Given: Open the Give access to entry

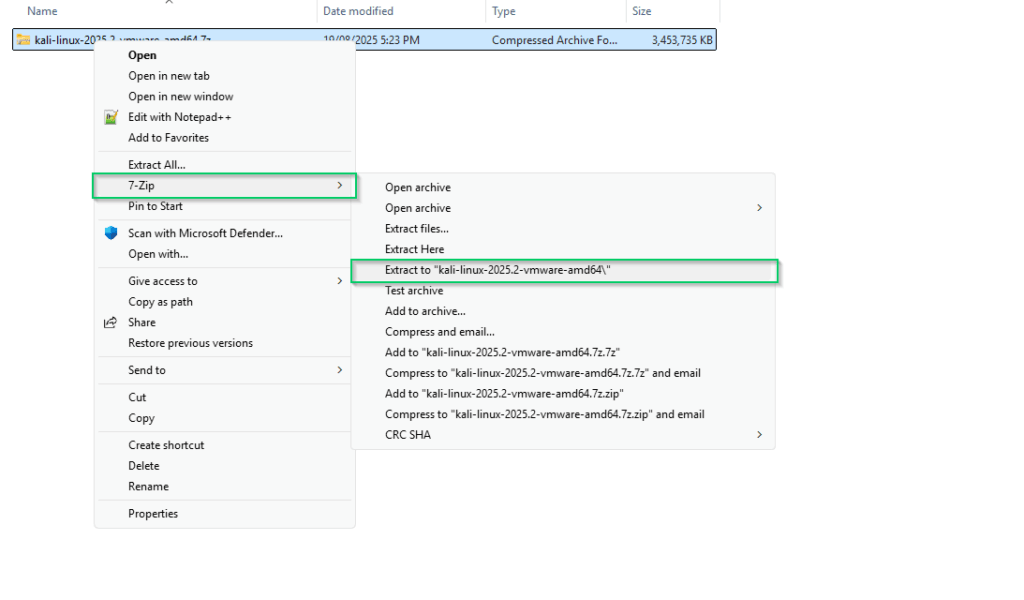Looking at the screenshot, I should (225, 281).
